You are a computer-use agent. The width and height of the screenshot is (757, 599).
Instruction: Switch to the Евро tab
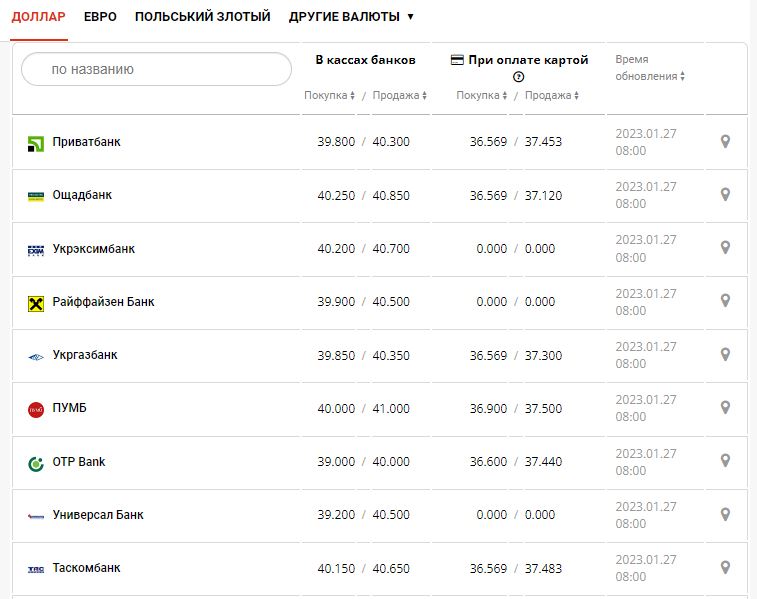click(x=100, y=17)
